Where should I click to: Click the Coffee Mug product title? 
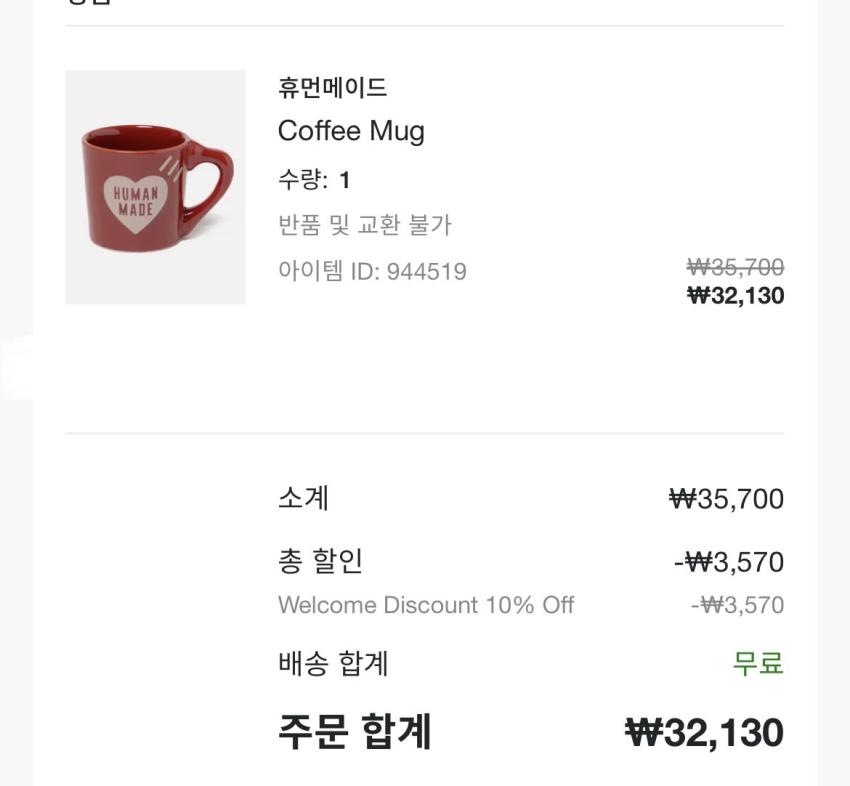pos(351,131)
